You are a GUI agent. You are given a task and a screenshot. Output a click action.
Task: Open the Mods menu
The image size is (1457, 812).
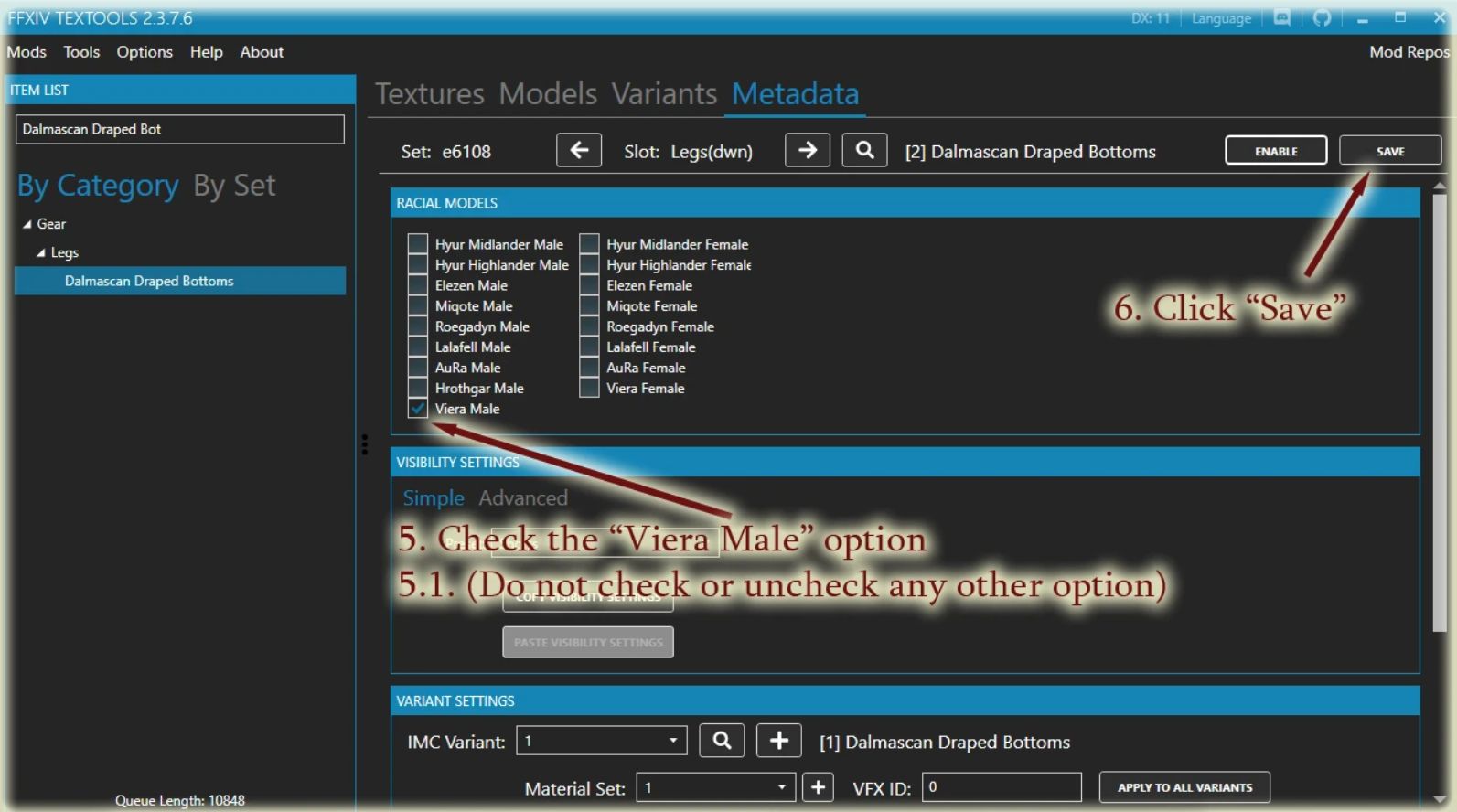27,52
